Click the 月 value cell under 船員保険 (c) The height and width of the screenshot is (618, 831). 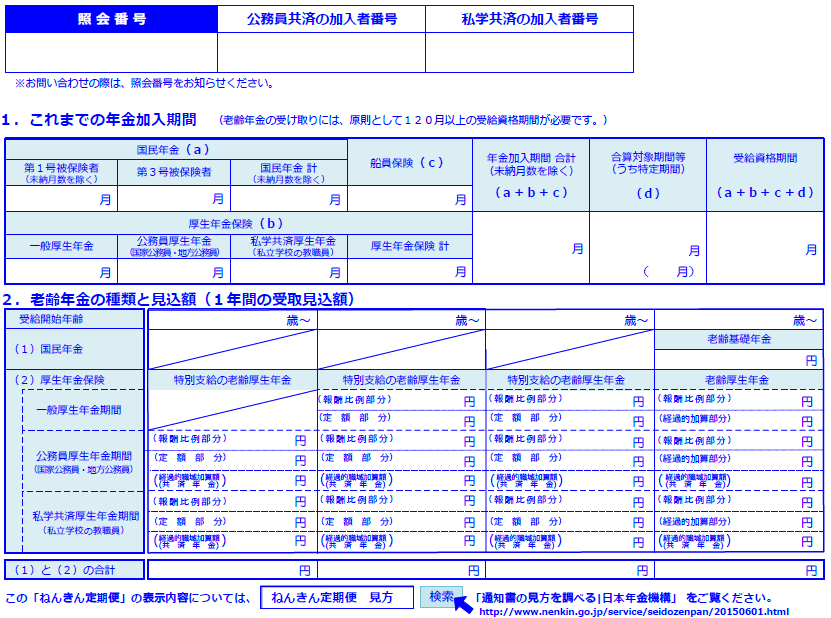click(410, 199)
